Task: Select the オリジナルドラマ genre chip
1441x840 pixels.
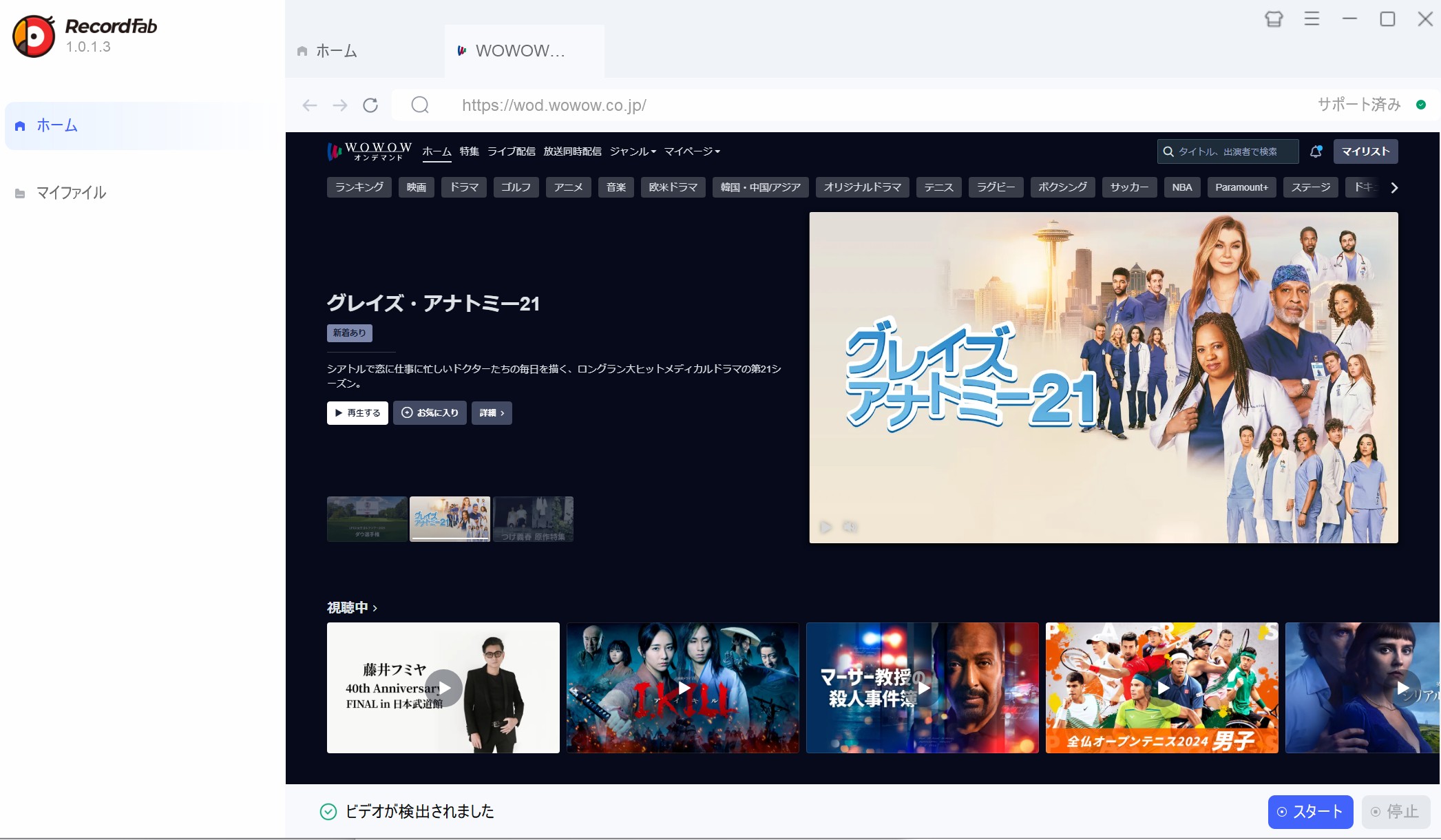Action: pyautogui.click(x=863, y=187)
